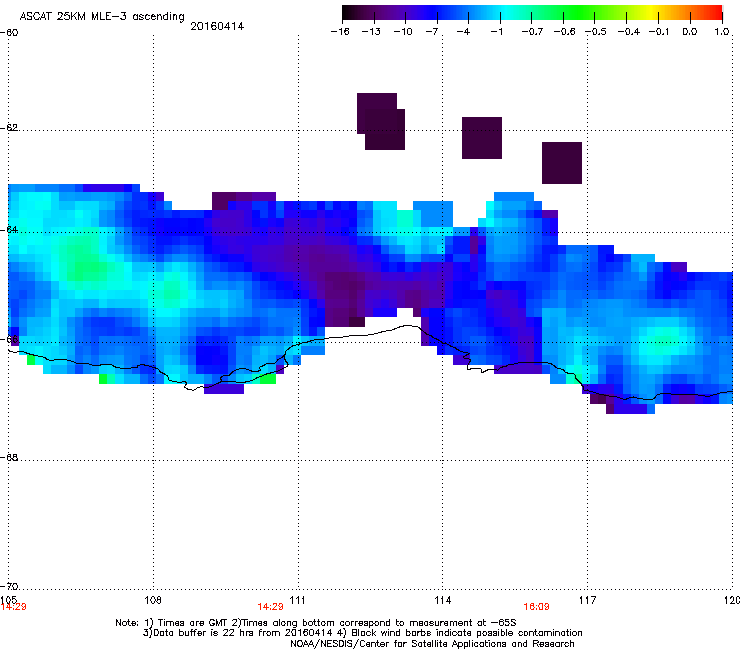740x650 pixels.
Task: Select the -64 latitude axis label
Action: tap(9, 230)
